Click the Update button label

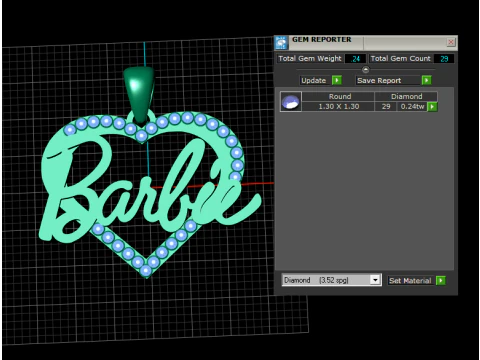[314, 80]
